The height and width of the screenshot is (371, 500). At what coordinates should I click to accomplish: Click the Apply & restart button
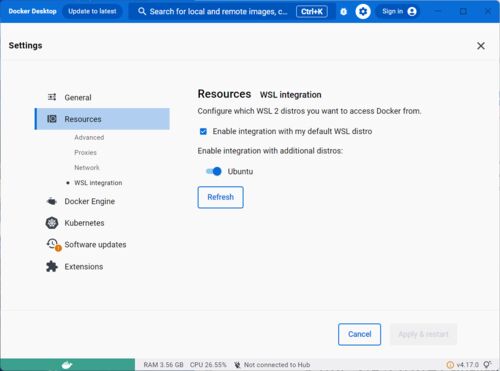click(423, 334)
